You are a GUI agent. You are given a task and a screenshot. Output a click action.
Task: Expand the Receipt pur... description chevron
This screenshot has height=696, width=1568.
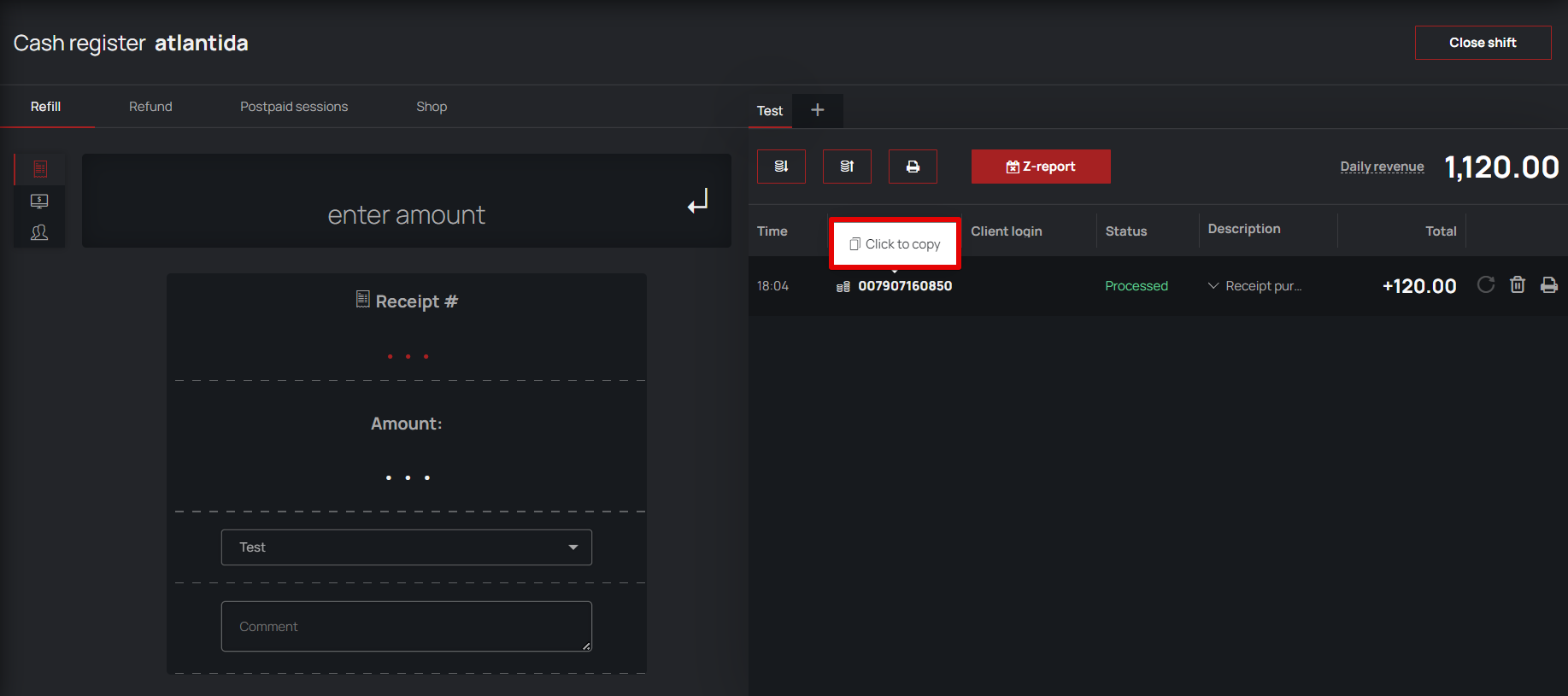point(1213,285)
